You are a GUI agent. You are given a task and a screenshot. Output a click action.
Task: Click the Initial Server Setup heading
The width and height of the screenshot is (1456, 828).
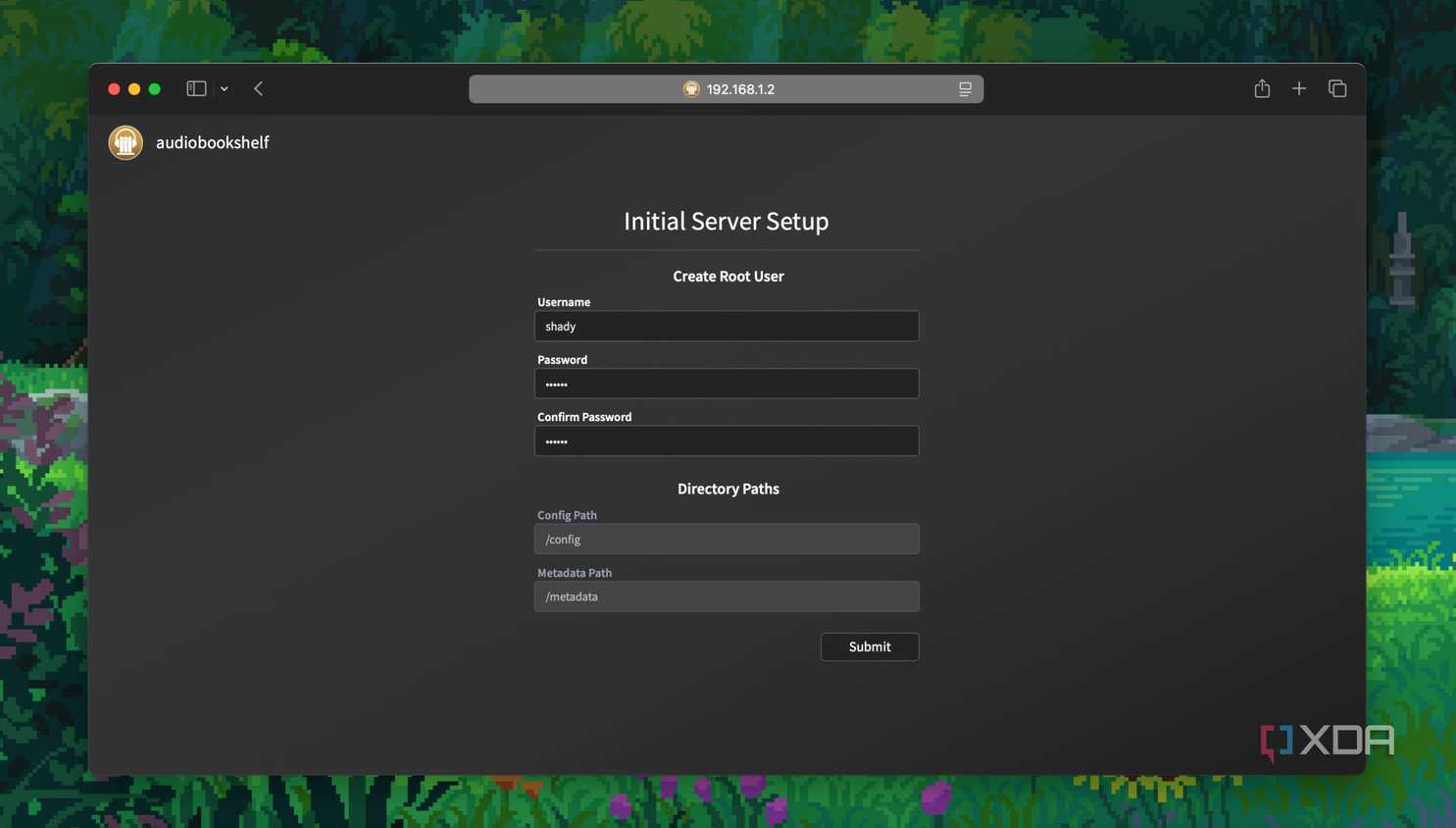pyautogui.click(x=727, y=221)
